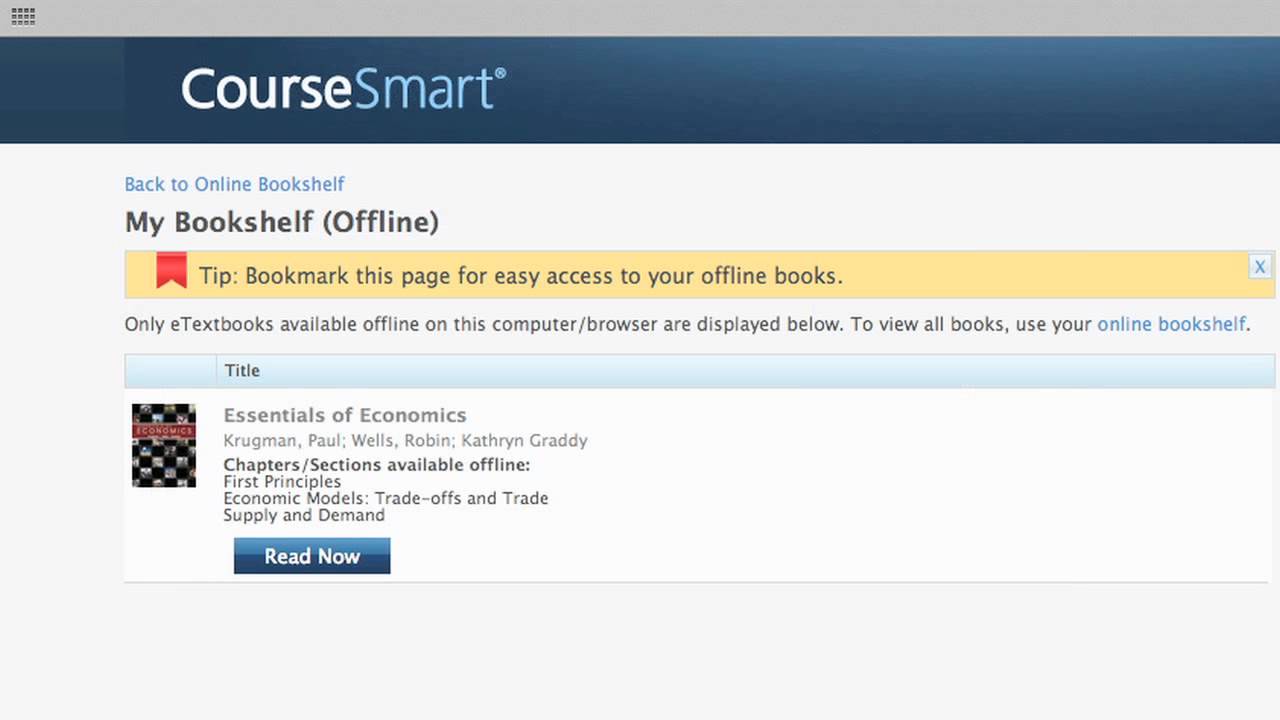Image resolution: width=1280 pixels, height=720 pixels.
Task: Open the apps grid icon at top-left
Action: [x=23, y=16]
